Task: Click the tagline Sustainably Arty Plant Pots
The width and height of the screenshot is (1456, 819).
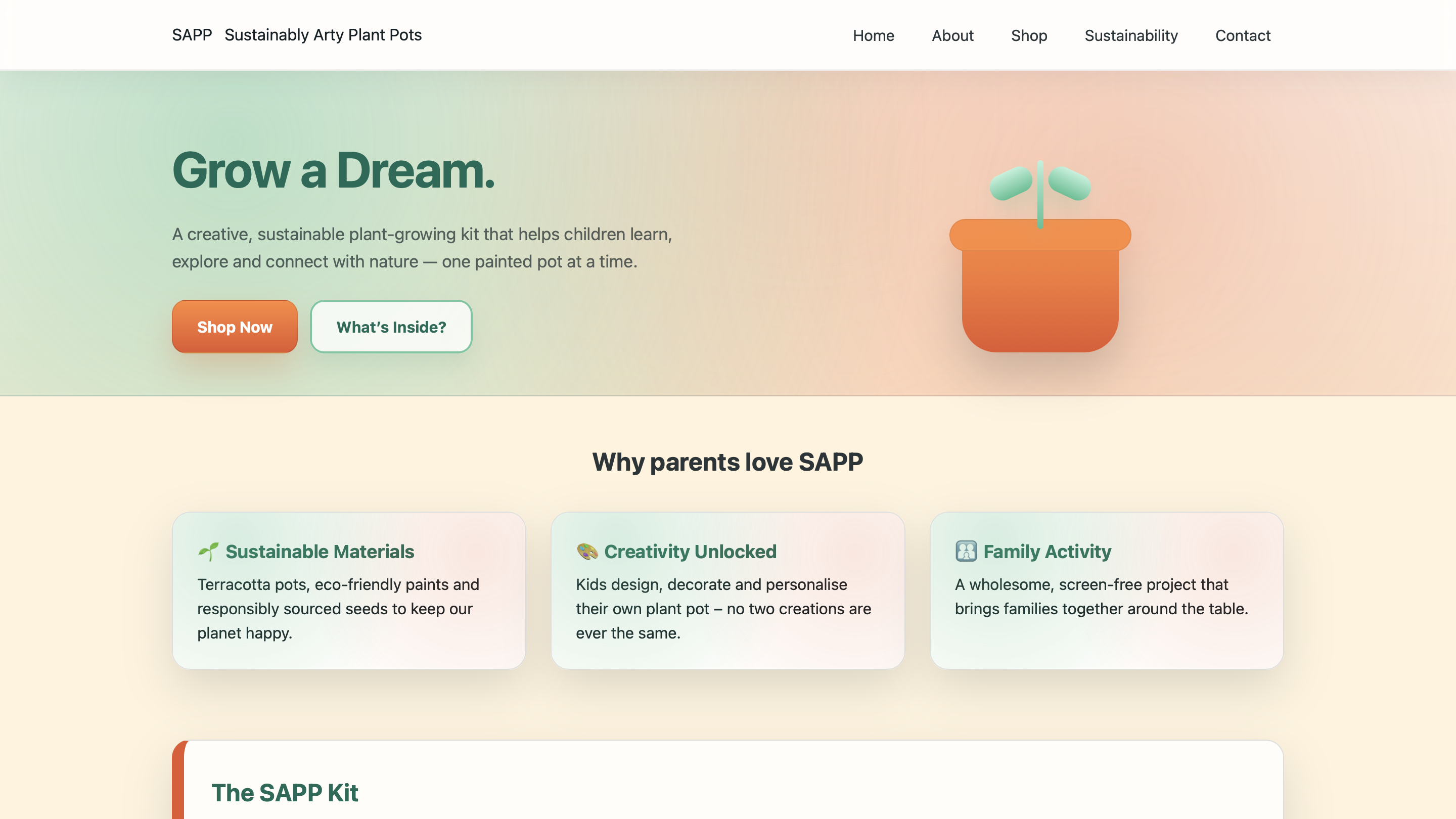Action: pyautogui.click(x=323, y=34)
